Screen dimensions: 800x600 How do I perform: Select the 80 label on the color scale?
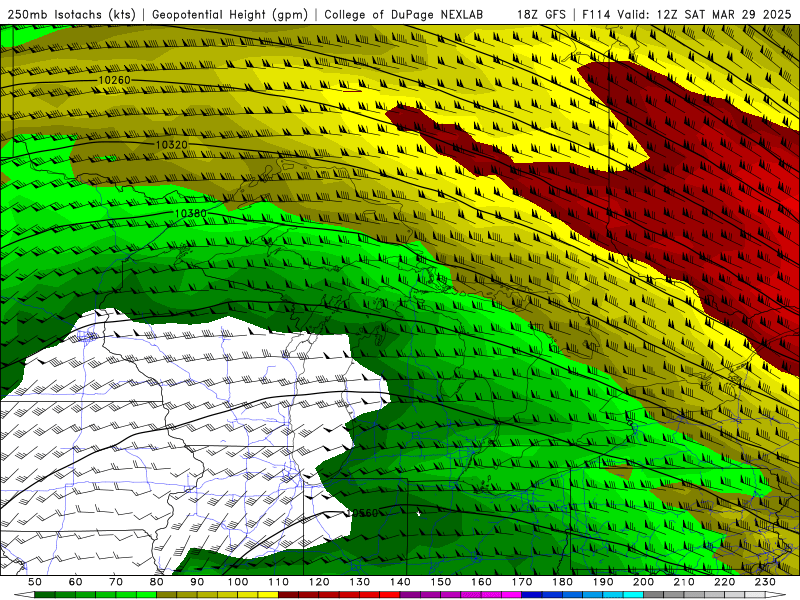(157, 582)
